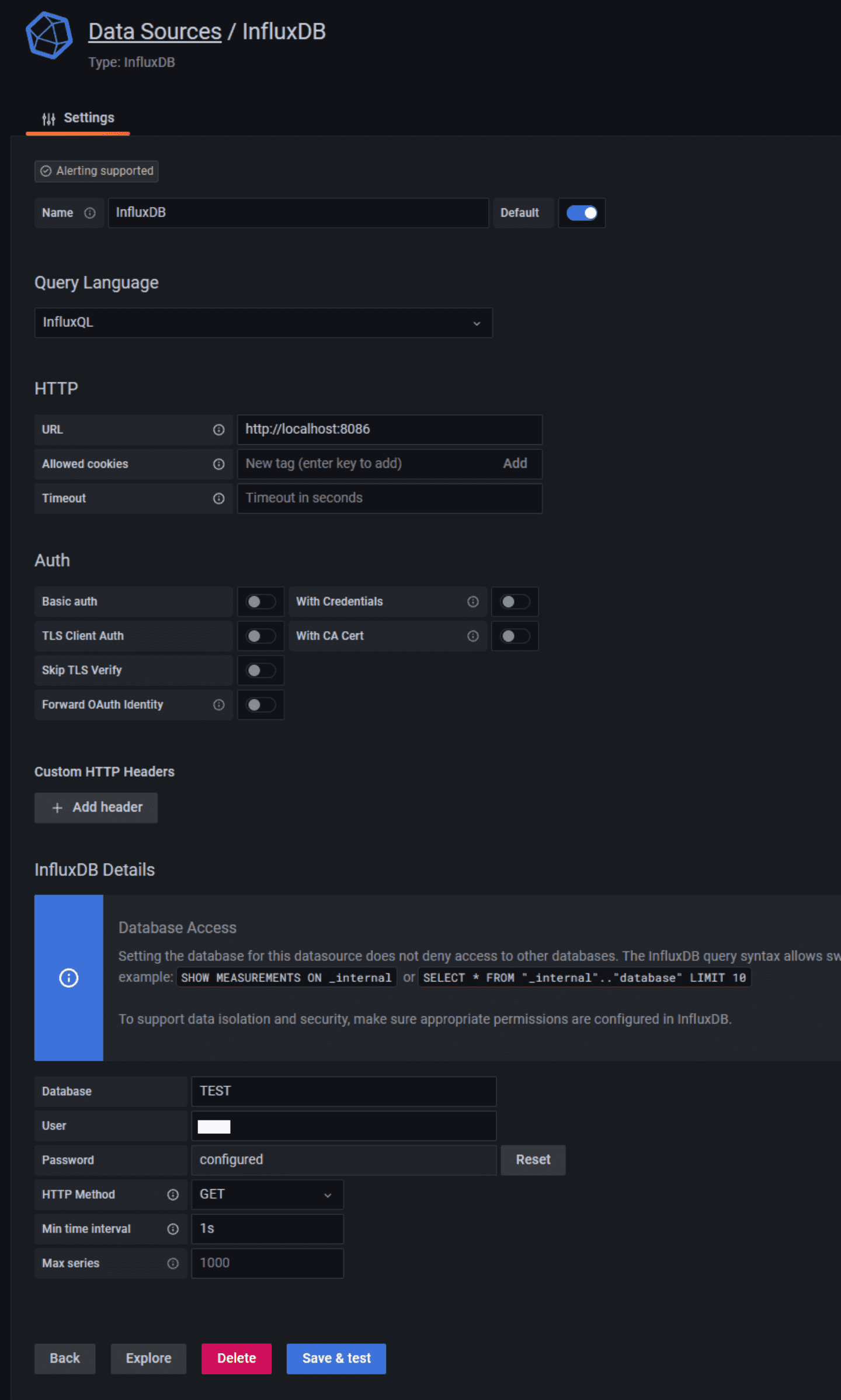Click the Add header button
Viewport: 841px width, 1400px height.
96,808
